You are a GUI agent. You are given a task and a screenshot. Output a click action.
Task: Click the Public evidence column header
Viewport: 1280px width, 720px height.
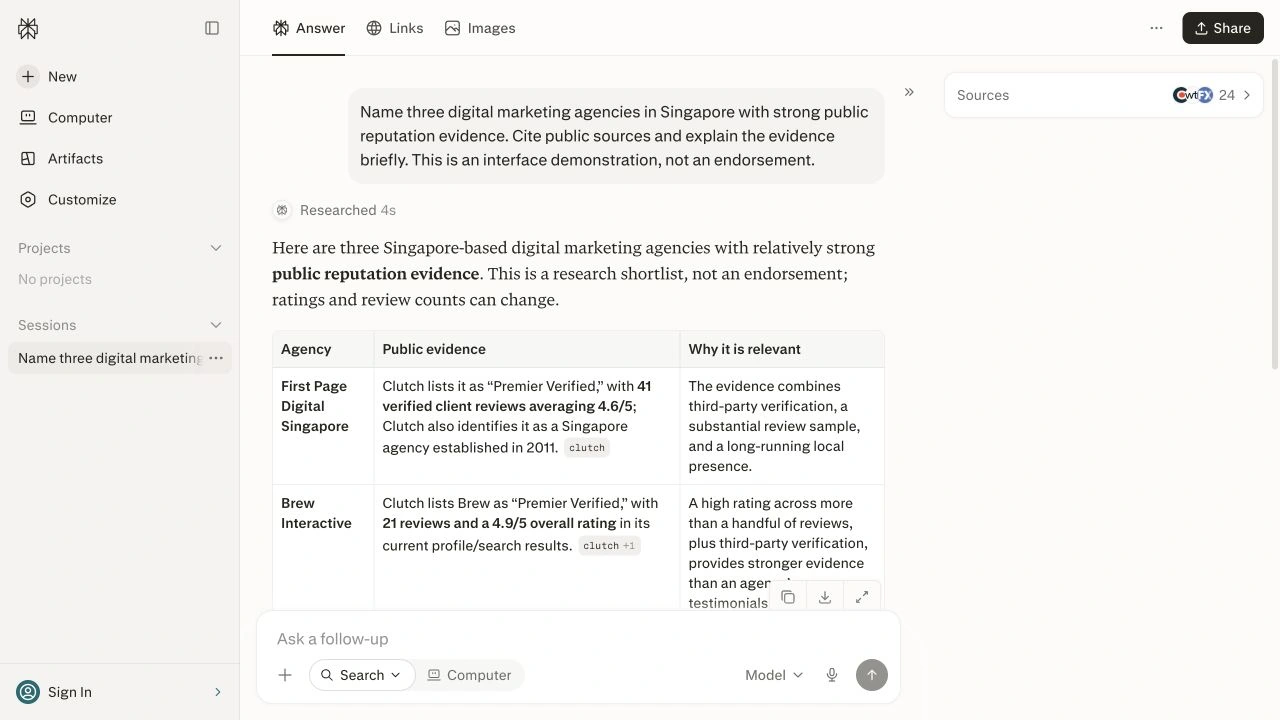click(x=527, y=349)
